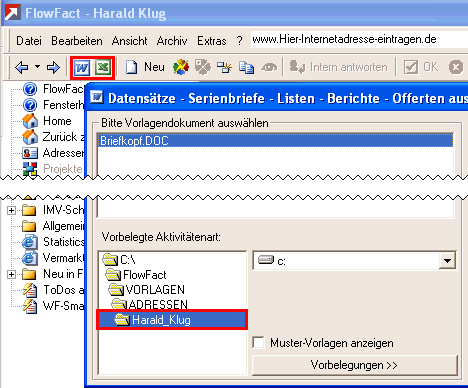This screenshot has height=388, width=468.
Task: Open the Bearbeiten menu
Action: click(77, 41)
